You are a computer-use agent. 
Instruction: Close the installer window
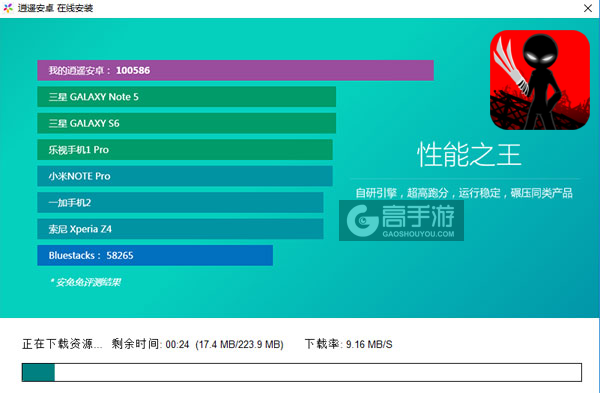click(588, 8)
